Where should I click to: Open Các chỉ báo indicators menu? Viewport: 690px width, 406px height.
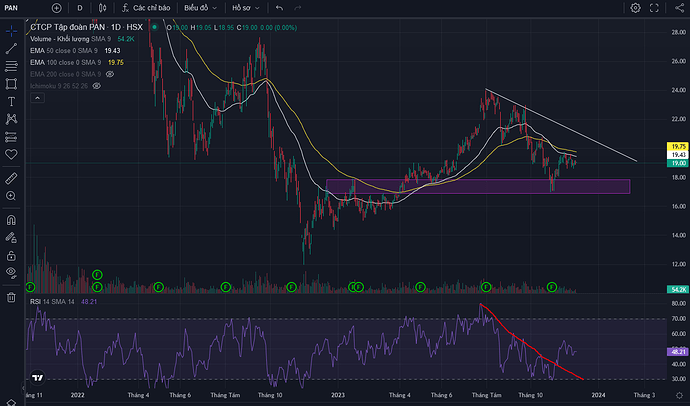click(x=146, y=8)
